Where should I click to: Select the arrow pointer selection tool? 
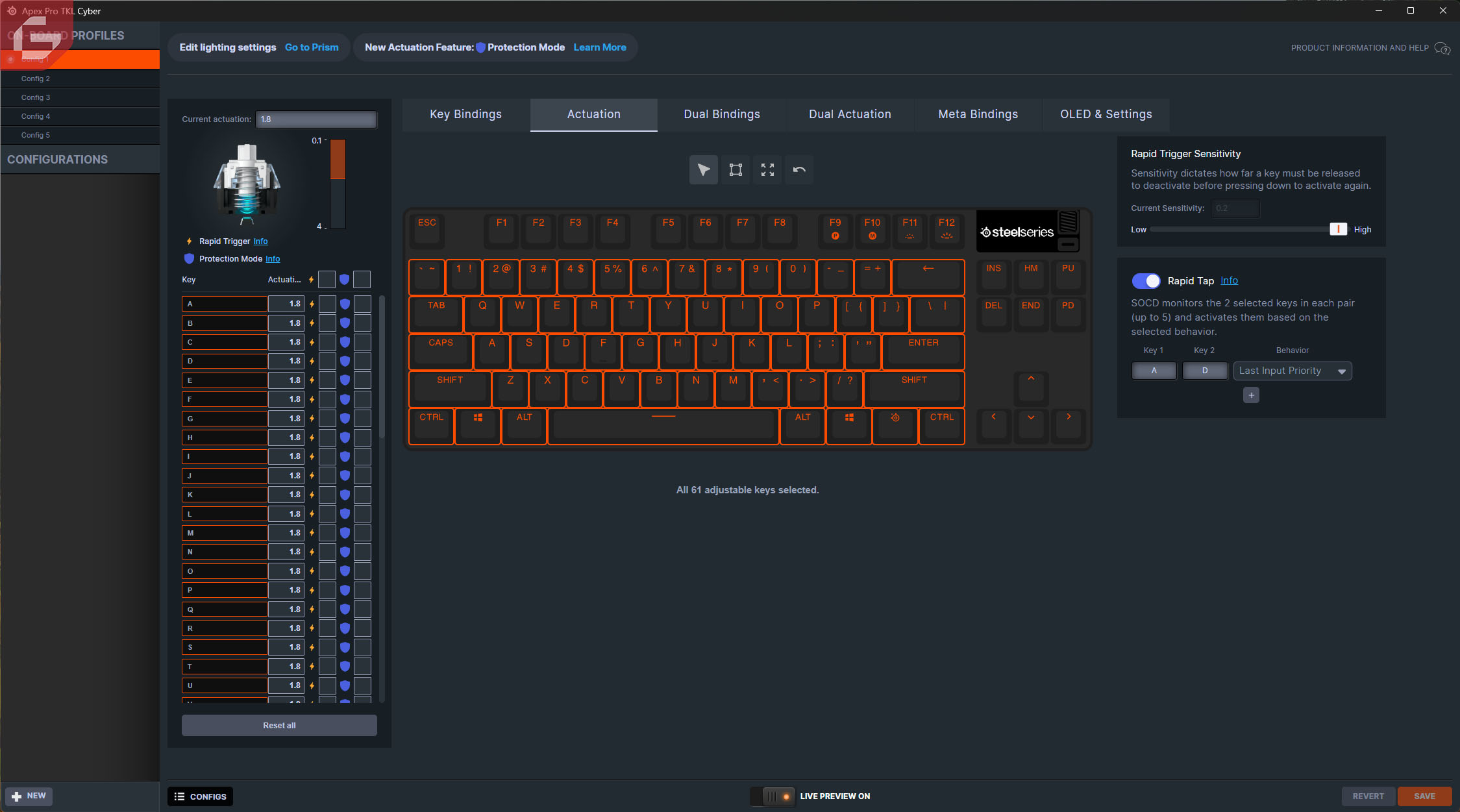click(x=703, y=170)
